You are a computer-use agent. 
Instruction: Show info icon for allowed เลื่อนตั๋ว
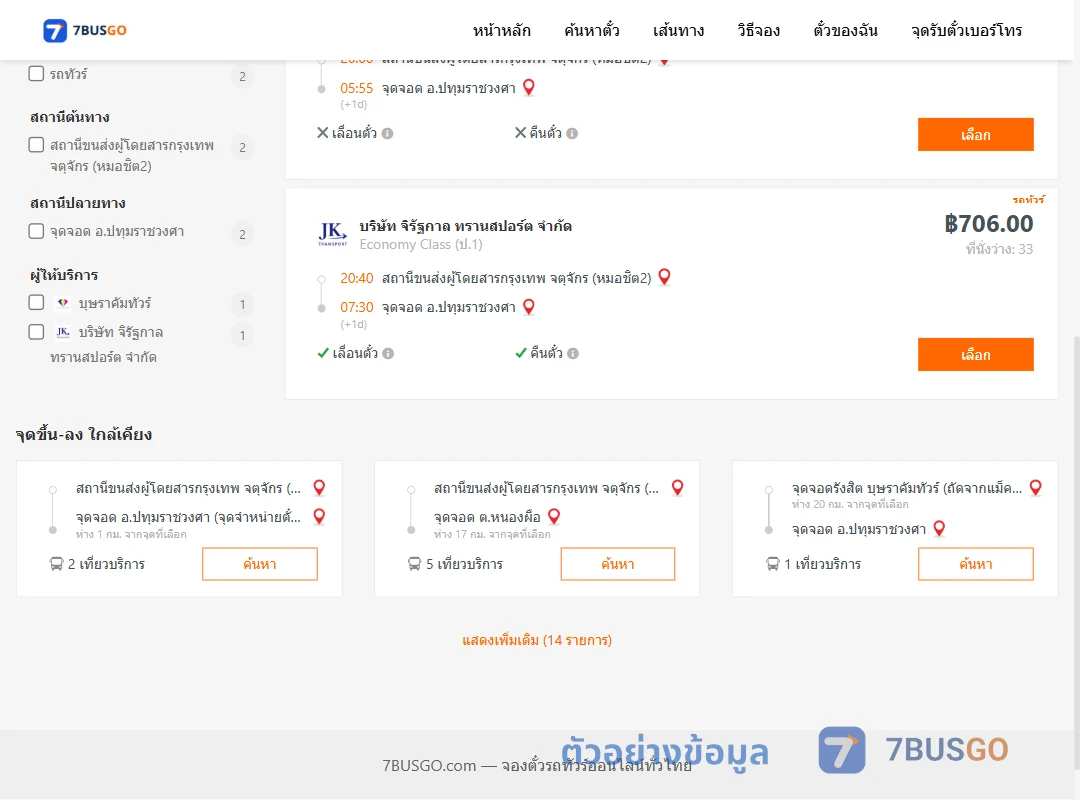388,353
